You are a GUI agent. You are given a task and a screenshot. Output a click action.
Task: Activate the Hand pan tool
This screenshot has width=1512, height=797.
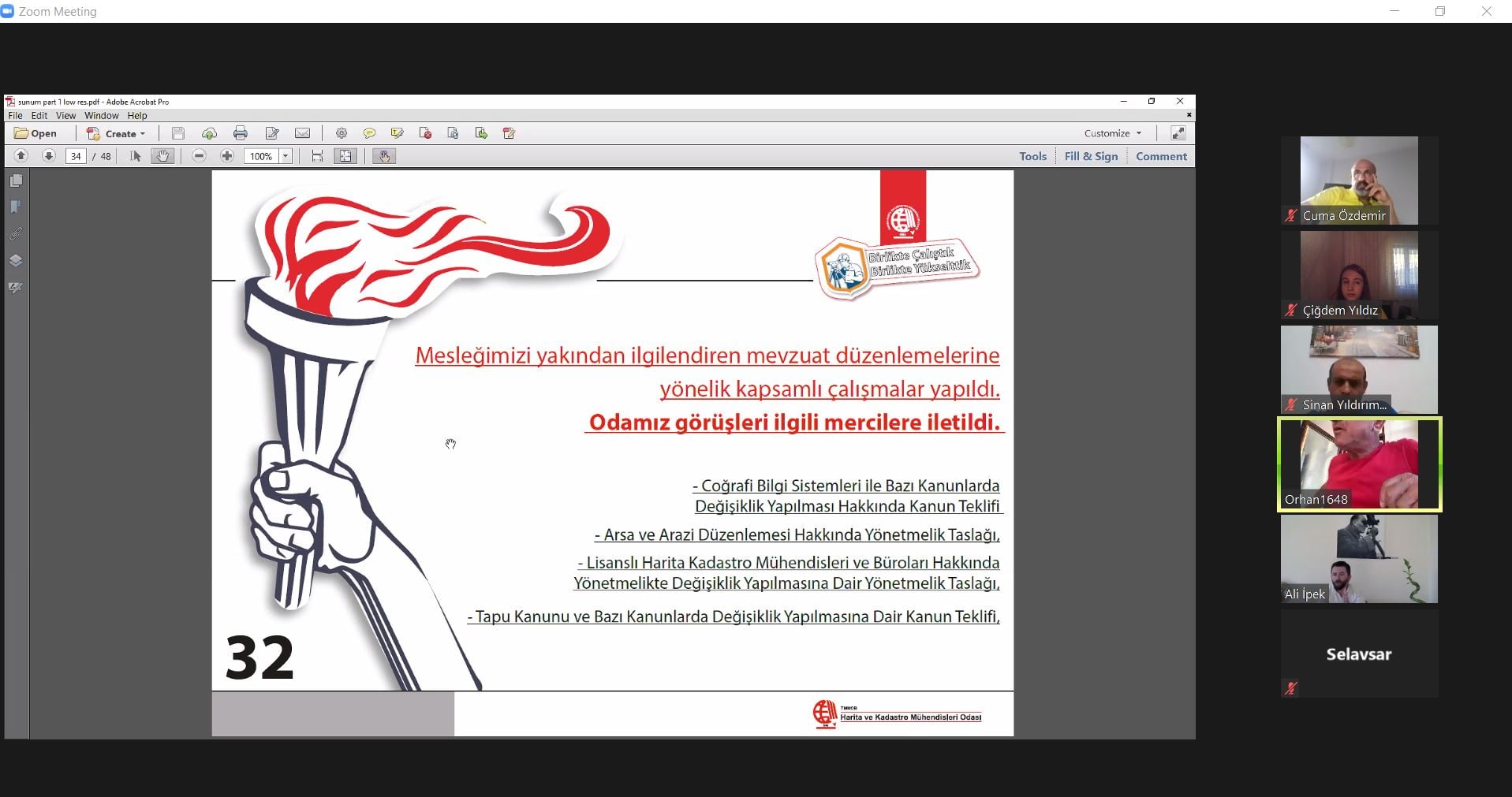tap(162, 156)
